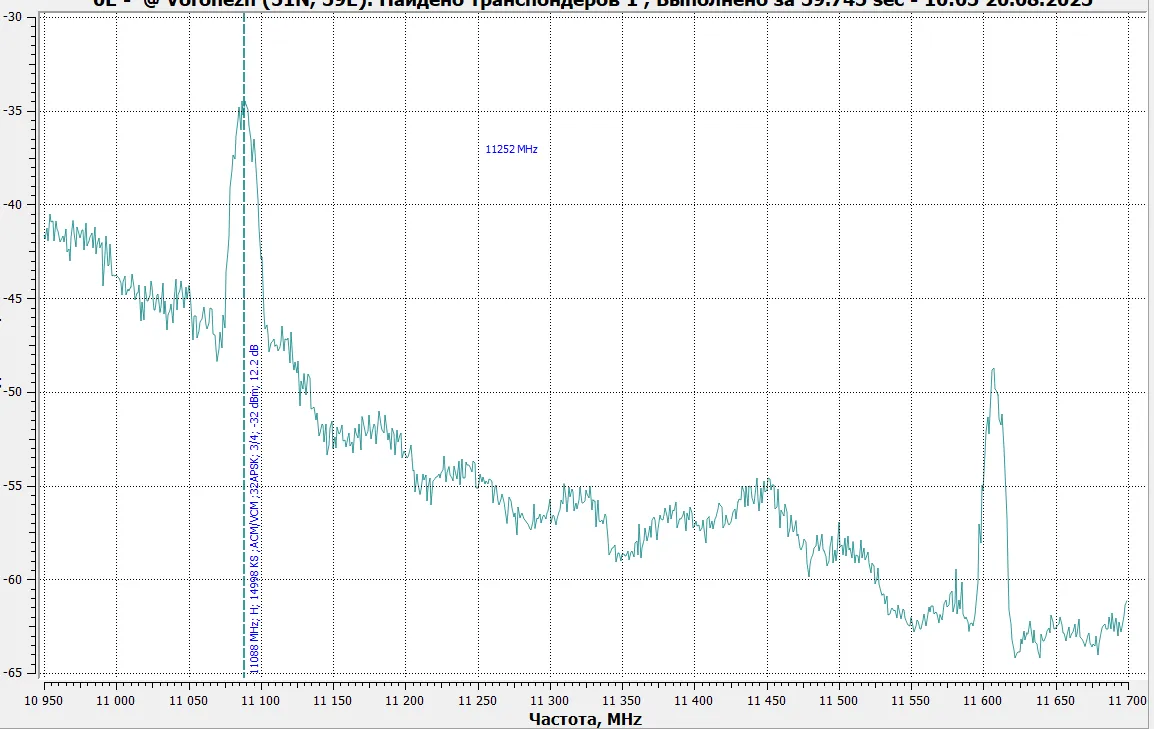Click the 10 950 x-axis tick label
This screenshot has height=729, width=1154.
45,702
